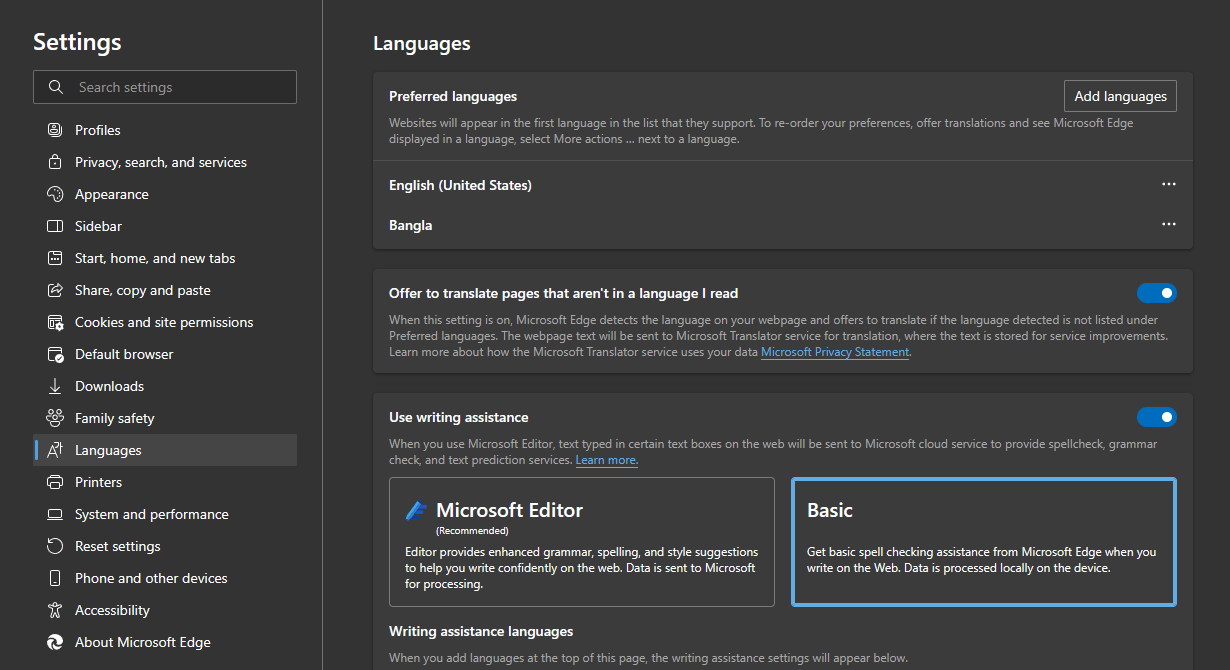Open More actions for English (United States)
The image size is (1230, 670).
[x=1169, y=185]
